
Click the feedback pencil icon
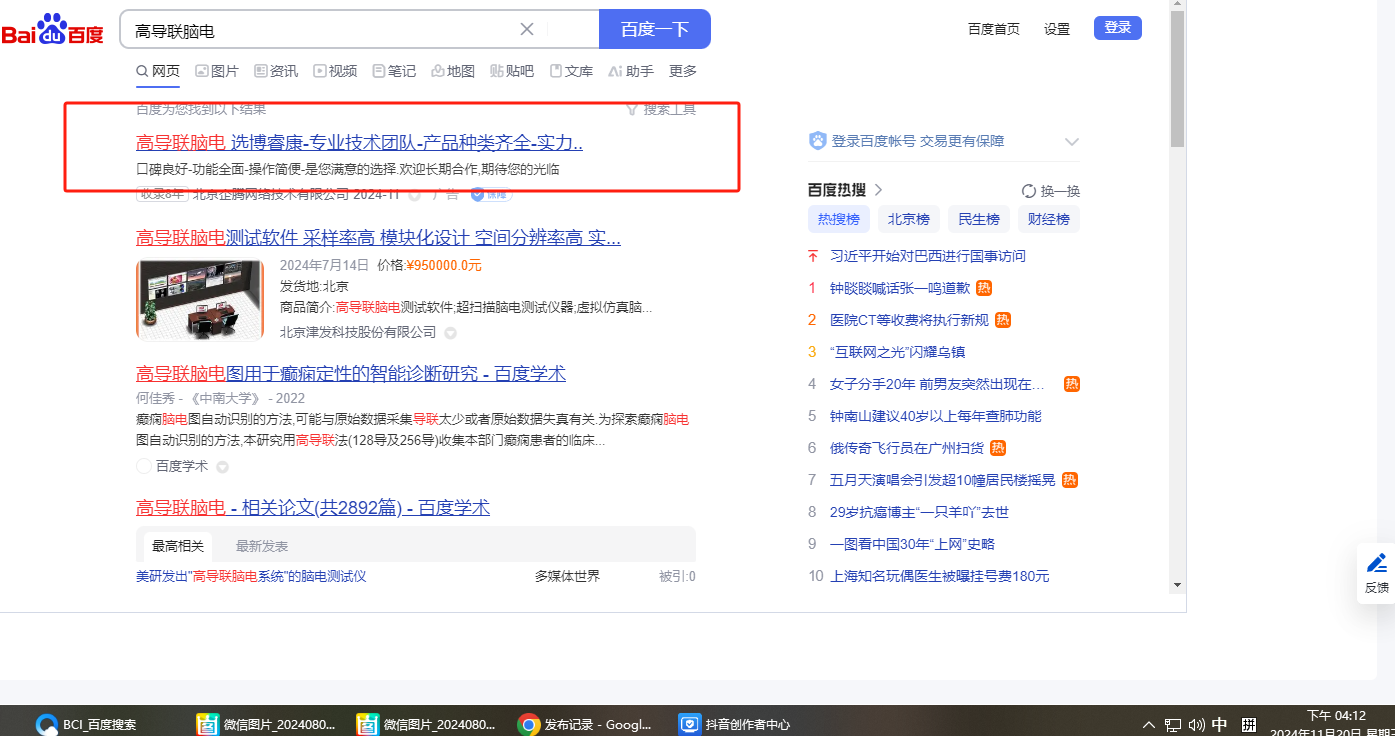[x=1377, y=563]
